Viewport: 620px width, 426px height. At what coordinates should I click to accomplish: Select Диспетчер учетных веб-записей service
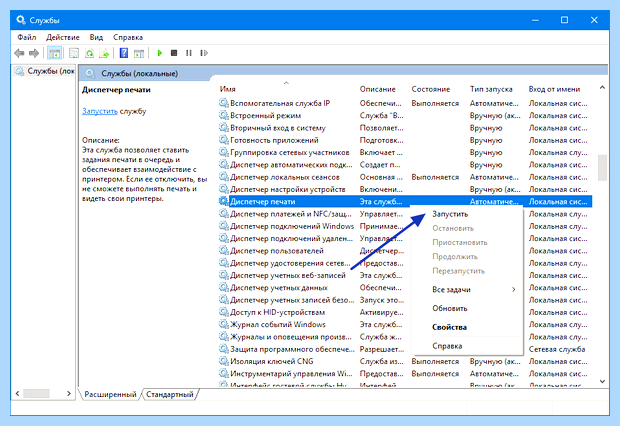tap(287, 275)
